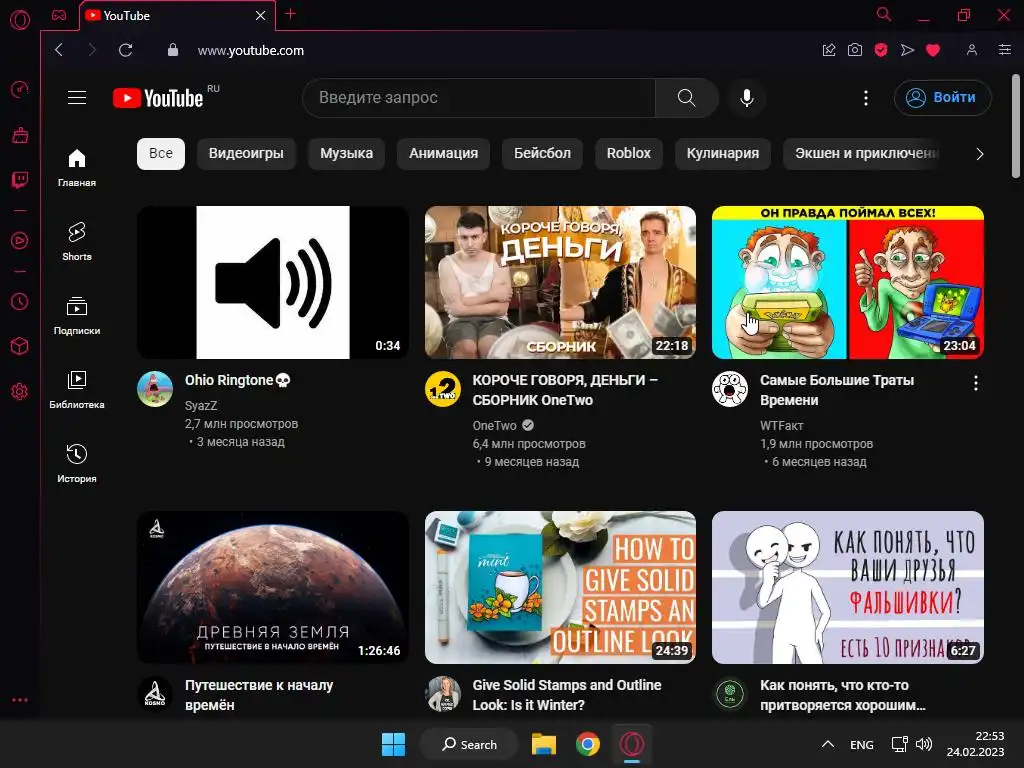The height and width of the screenshot is (768, 1024).
Task: Switch to the YouTube browser tab
Action: click(176, 16)
